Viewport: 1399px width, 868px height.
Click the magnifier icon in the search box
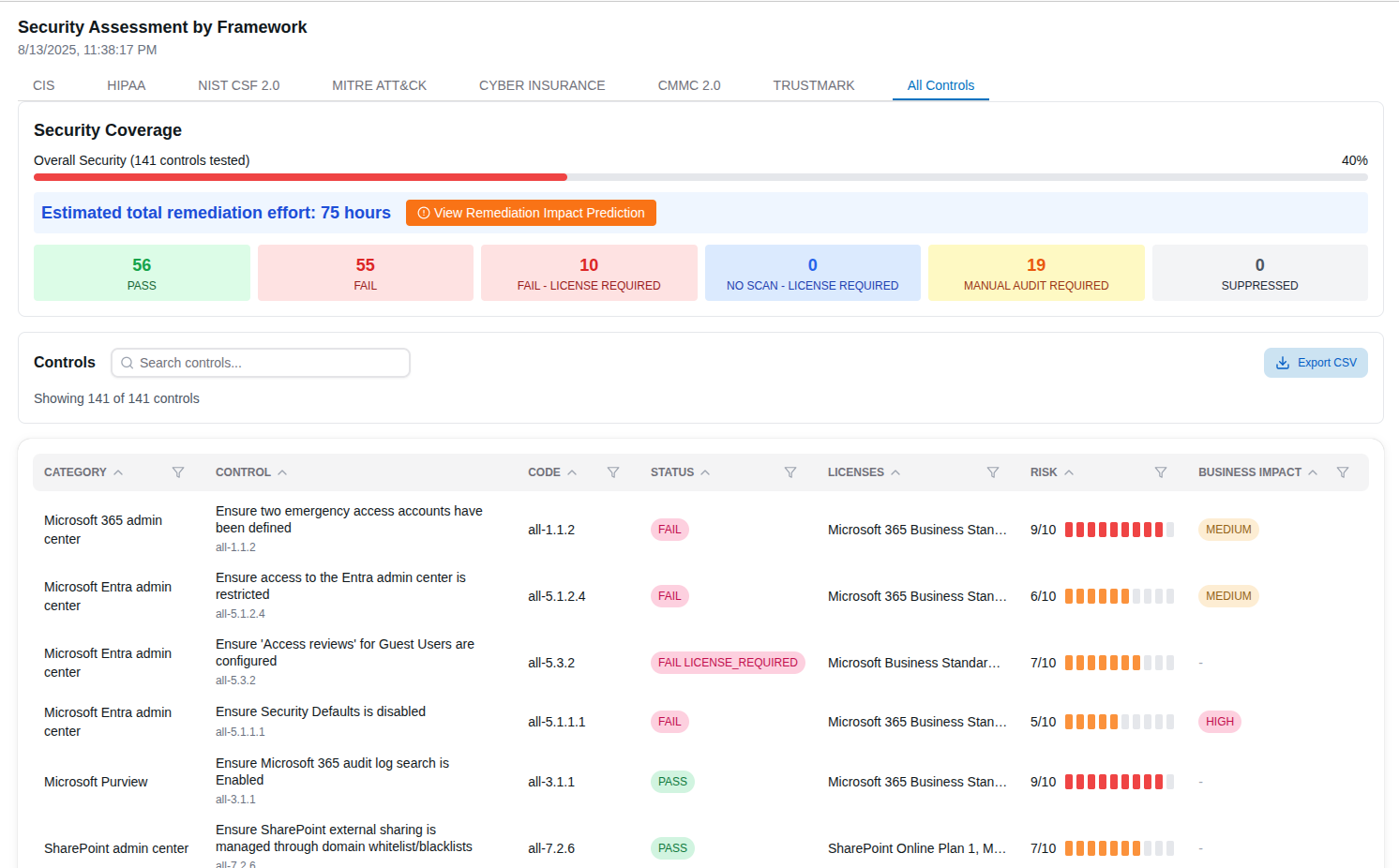128,363
